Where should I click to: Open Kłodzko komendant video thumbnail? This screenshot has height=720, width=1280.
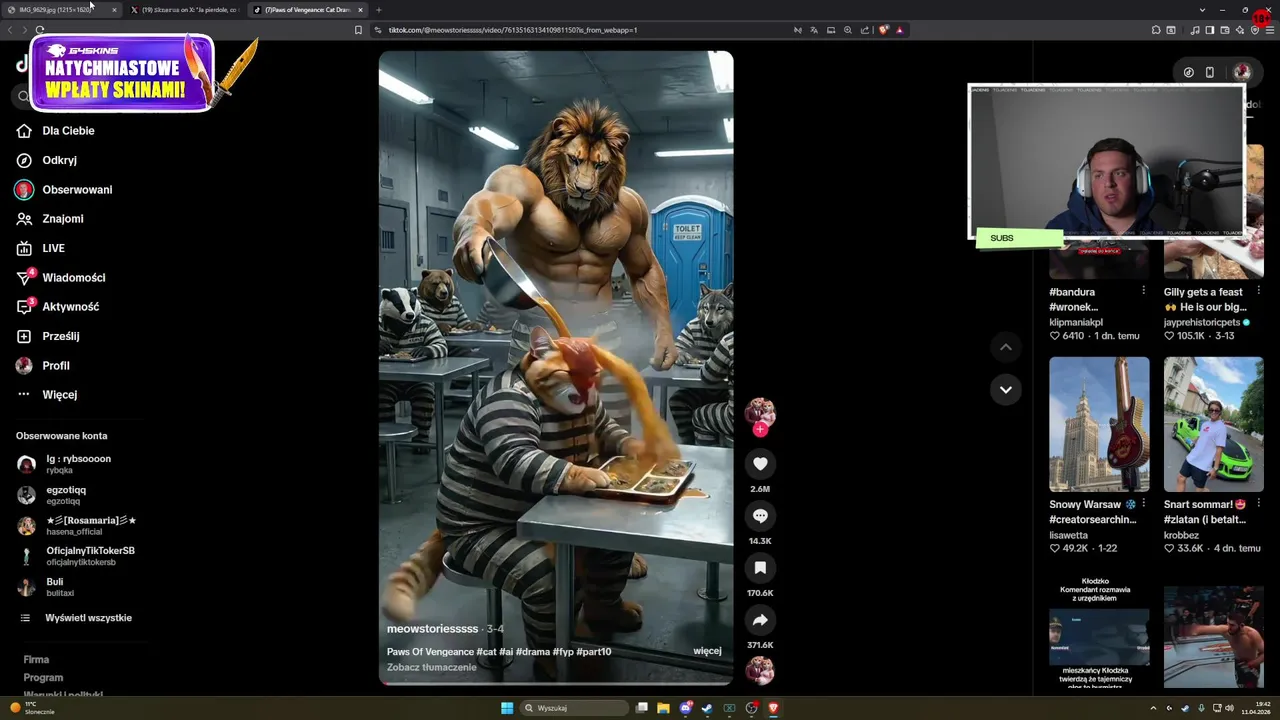click(x=1099, y=632)
